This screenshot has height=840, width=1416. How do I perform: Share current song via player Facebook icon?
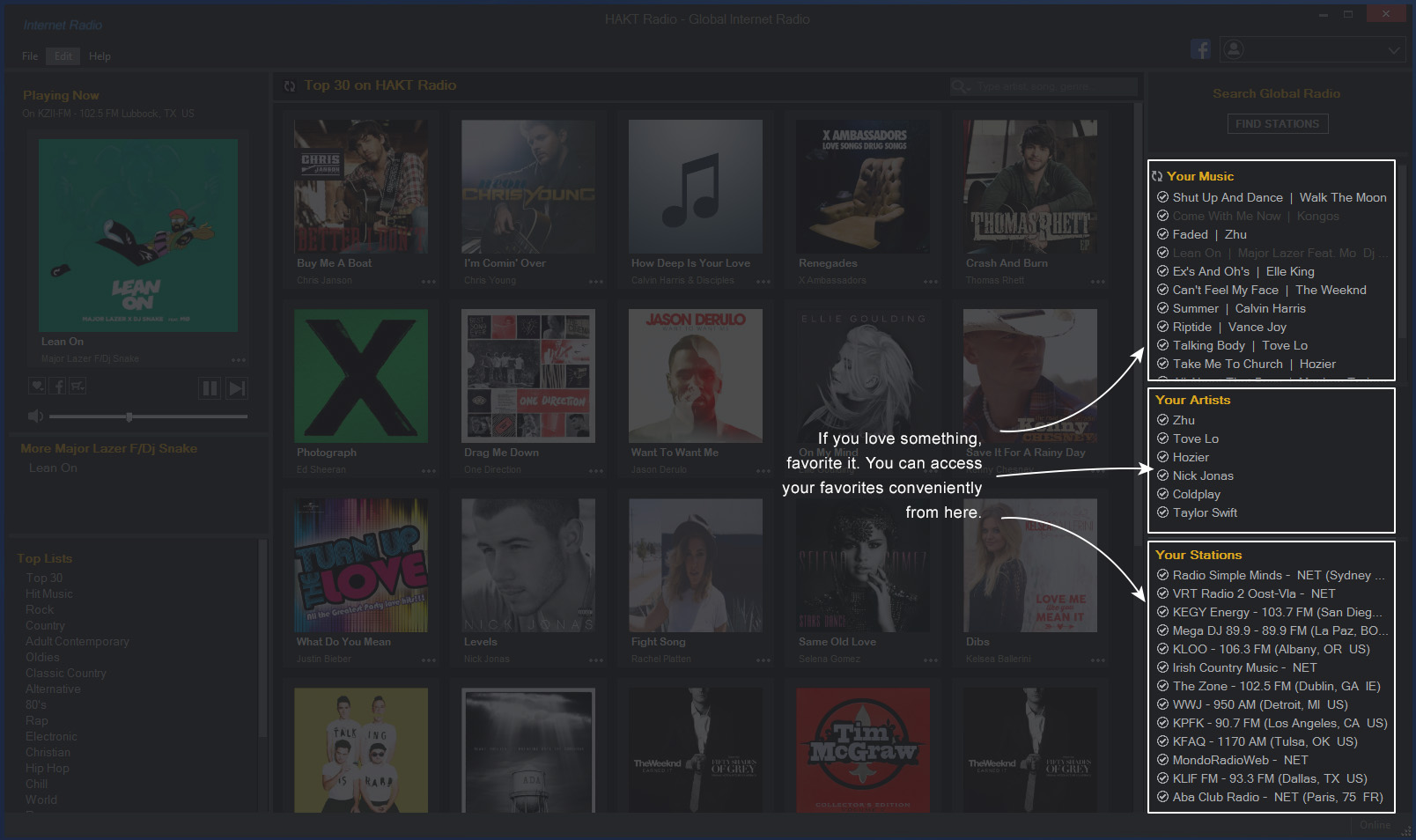(57, 386)
